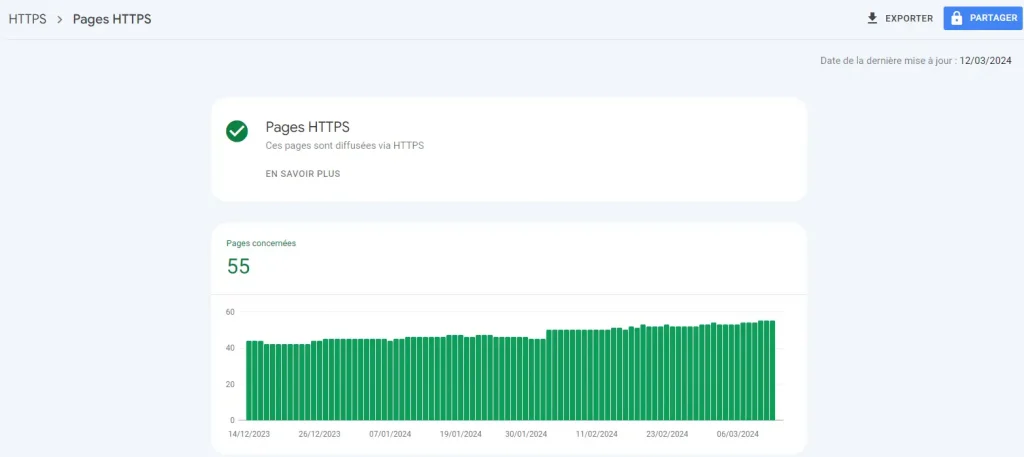
Task: Click the 0 y-axis label
Action: pyautogui.click(x=232, y=420)
